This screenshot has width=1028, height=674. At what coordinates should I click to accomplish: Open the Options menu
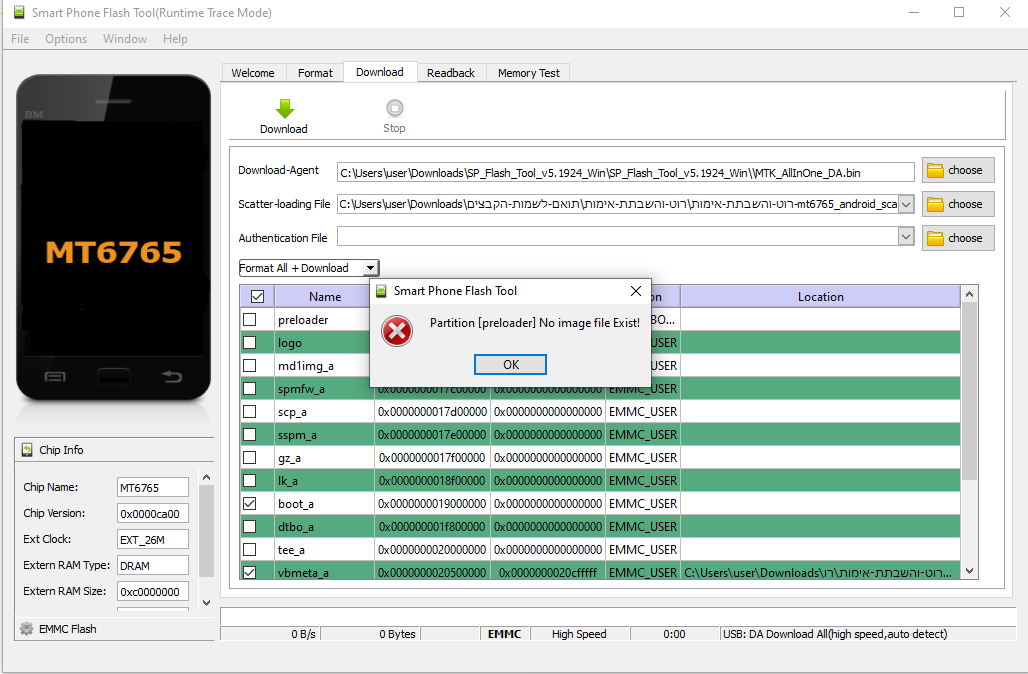click(x=66, y=39)
